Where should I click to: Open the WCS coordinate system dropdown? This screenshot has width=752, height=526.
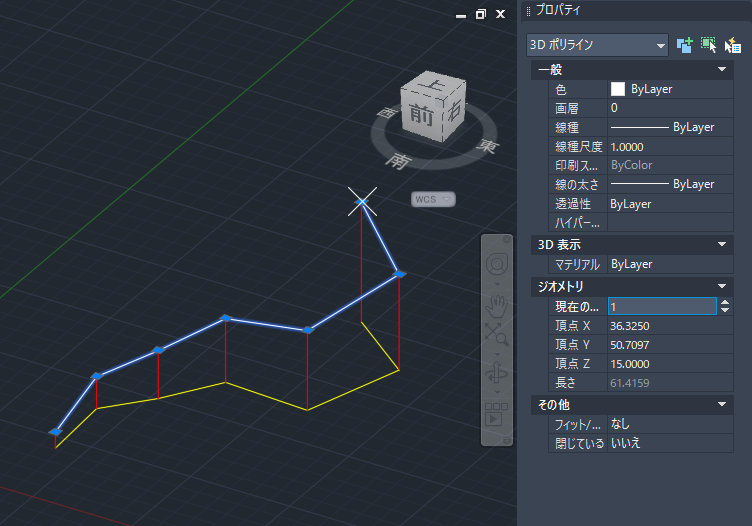pyautogui.click(x=434, y=200)
